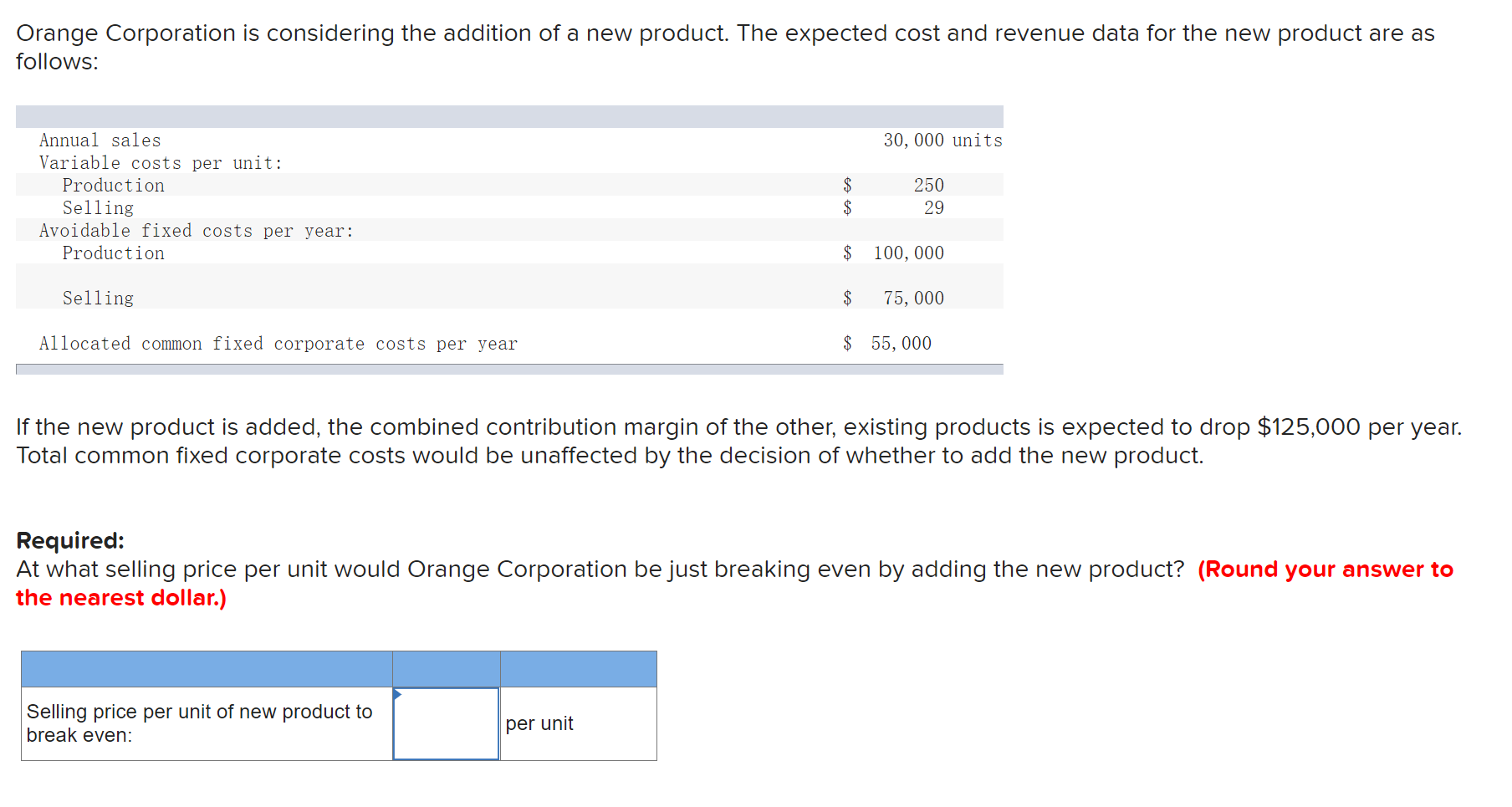Select the variable production cost value 250
The width and height of the screenshot is (1512, 807).
(928, 185)
